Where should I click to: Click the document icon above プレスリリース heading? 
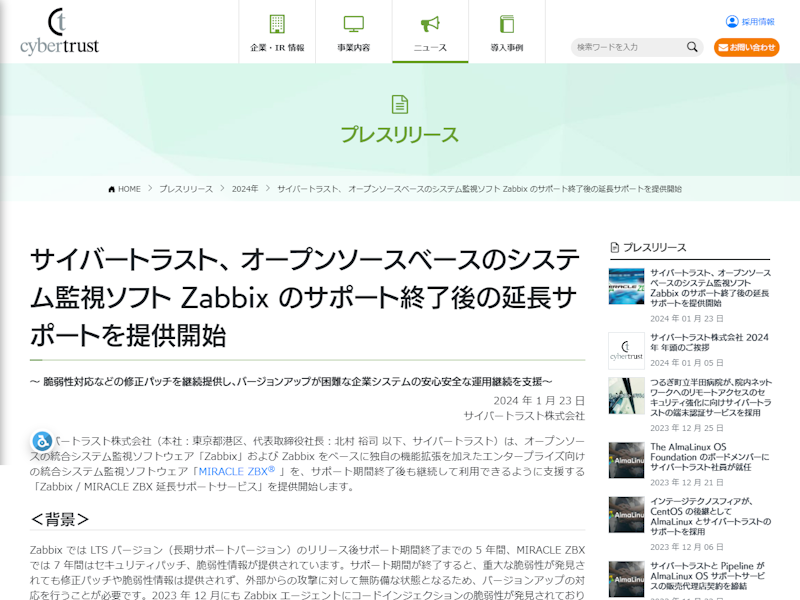point(399,104)
